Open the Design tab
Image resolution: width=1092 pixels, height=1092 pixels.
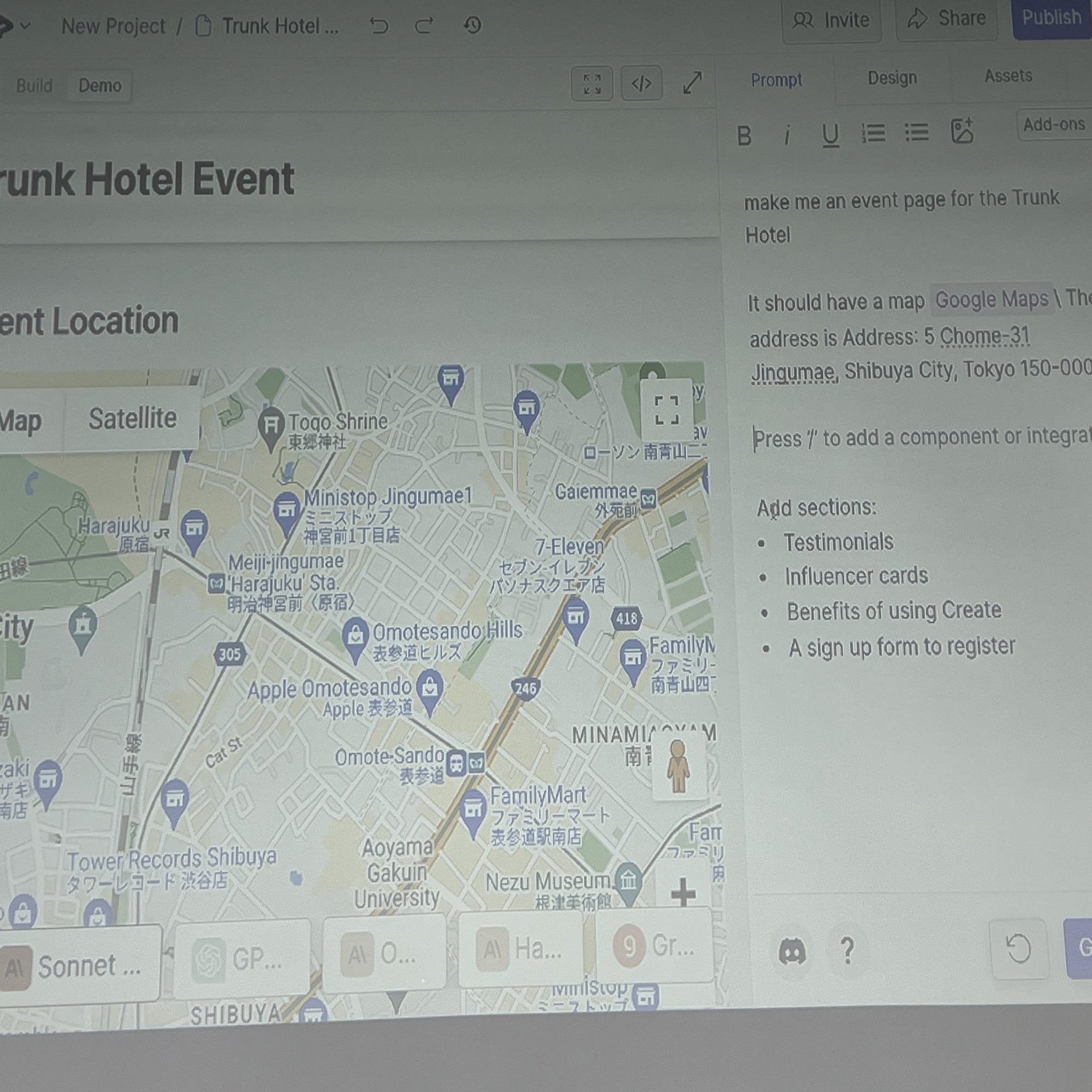coord(892,78)
